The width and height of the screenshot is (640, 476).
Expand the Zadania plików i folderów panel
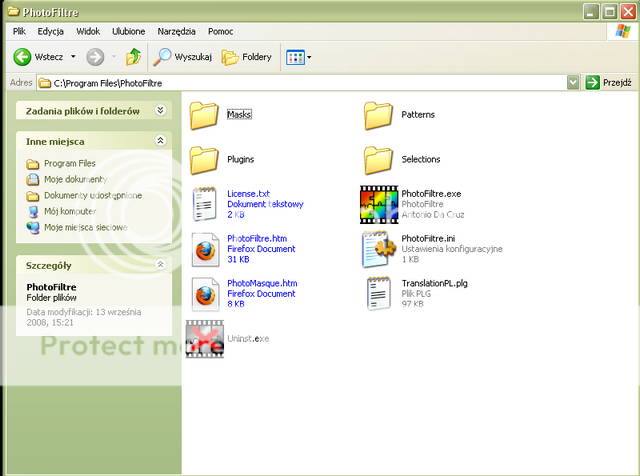tap(160, 111)
